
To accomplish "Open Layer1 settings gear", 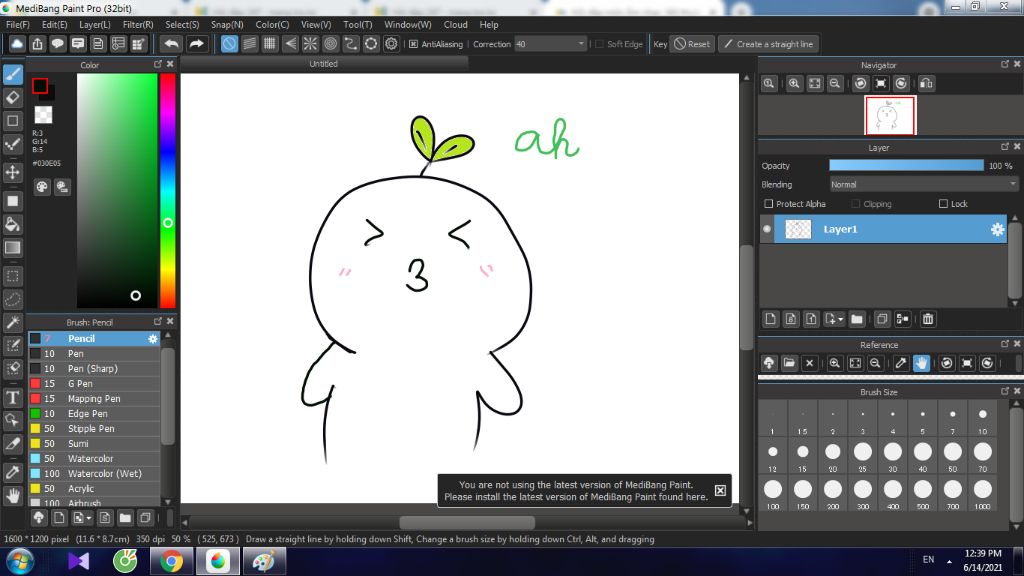I will click(997, 229).
